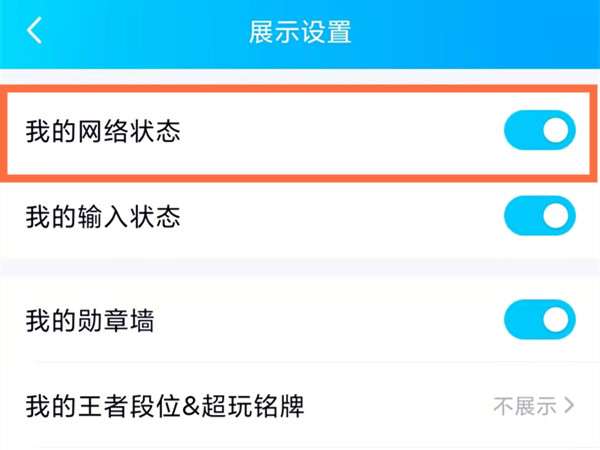Click the 我的输入状态 label text
Screen dimensions: 600x450
103,216
